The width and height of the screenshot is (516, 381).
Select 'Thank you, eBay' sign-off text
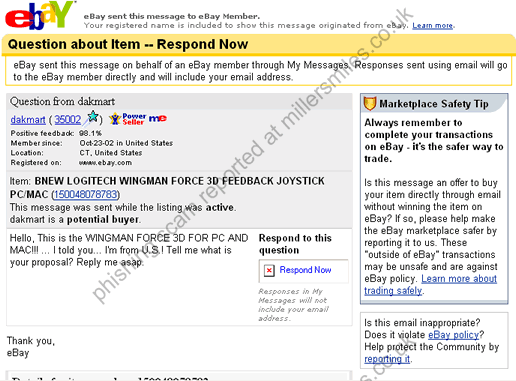point(31,347)
